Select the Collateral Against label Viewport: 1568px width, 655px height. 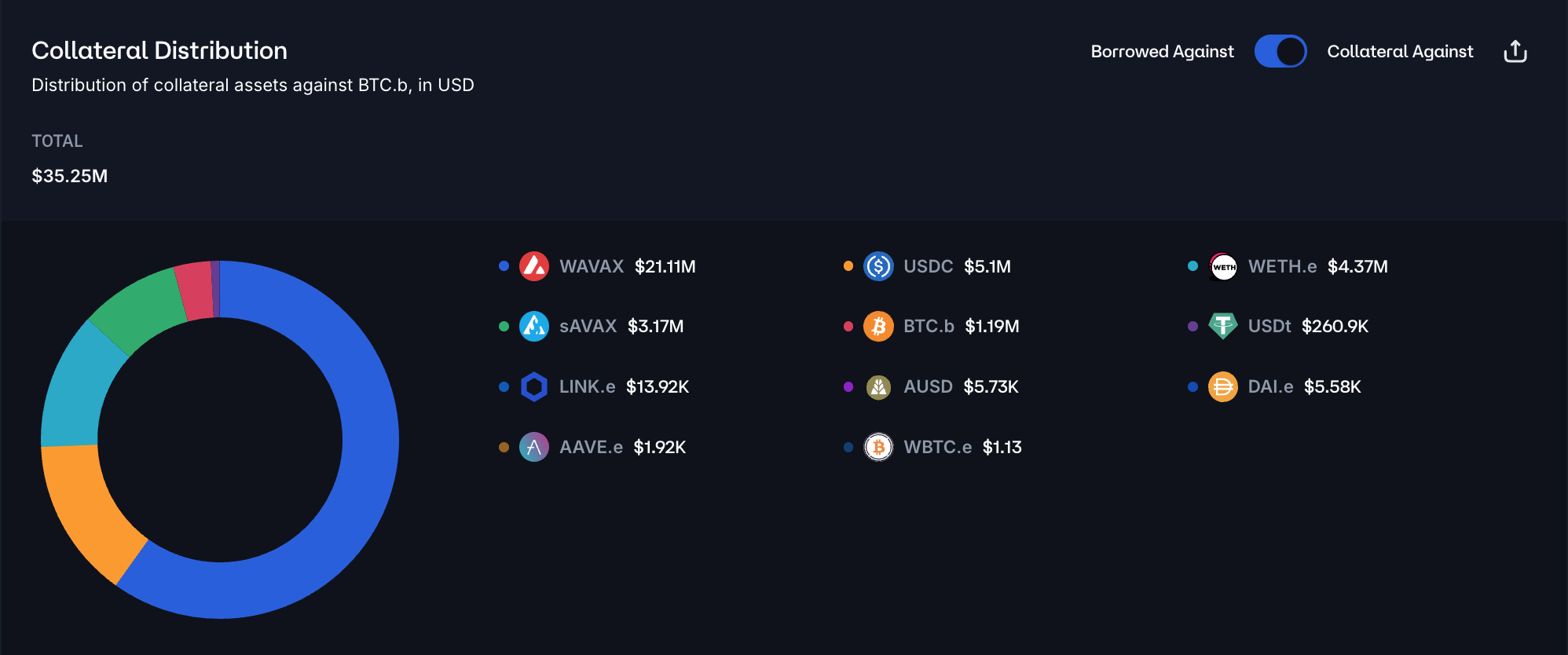pos(1400,52)
